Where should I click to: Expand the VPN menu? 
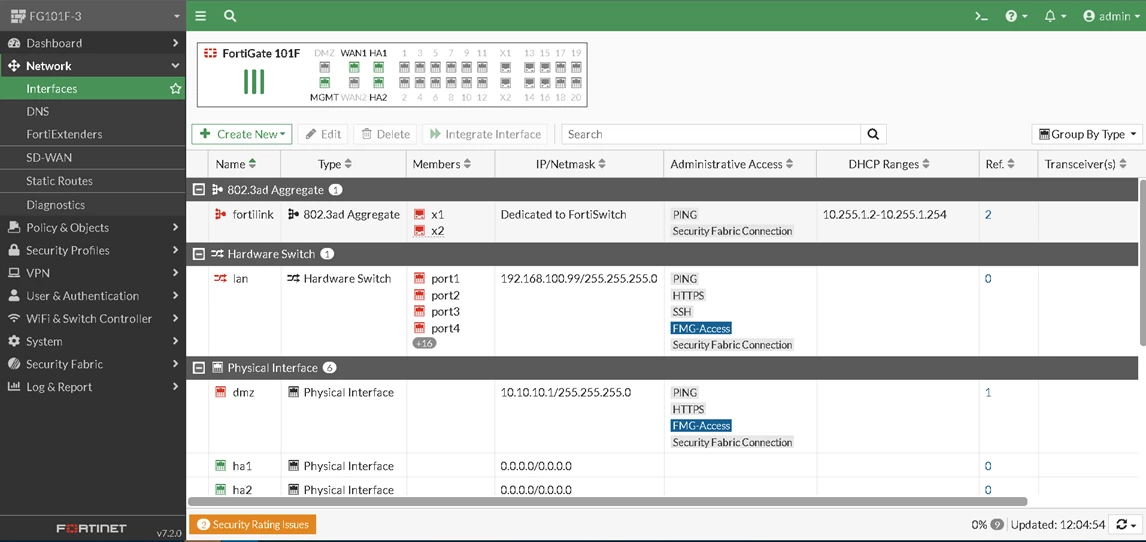93,273
